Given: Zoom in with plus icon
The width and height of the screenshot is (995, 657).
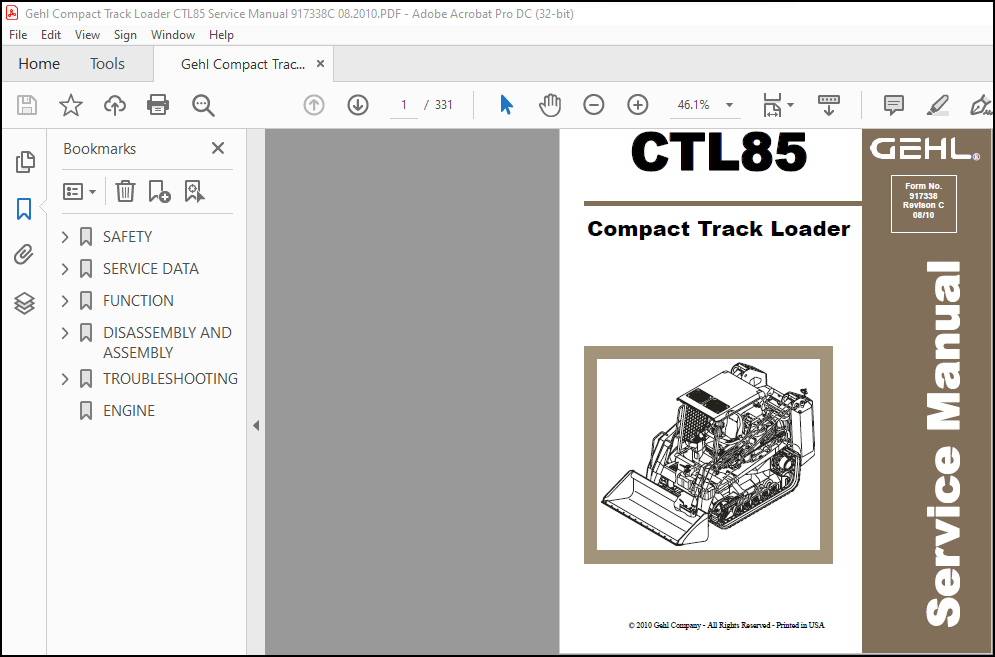Looking at the screenshot, I should click(638, 105).
